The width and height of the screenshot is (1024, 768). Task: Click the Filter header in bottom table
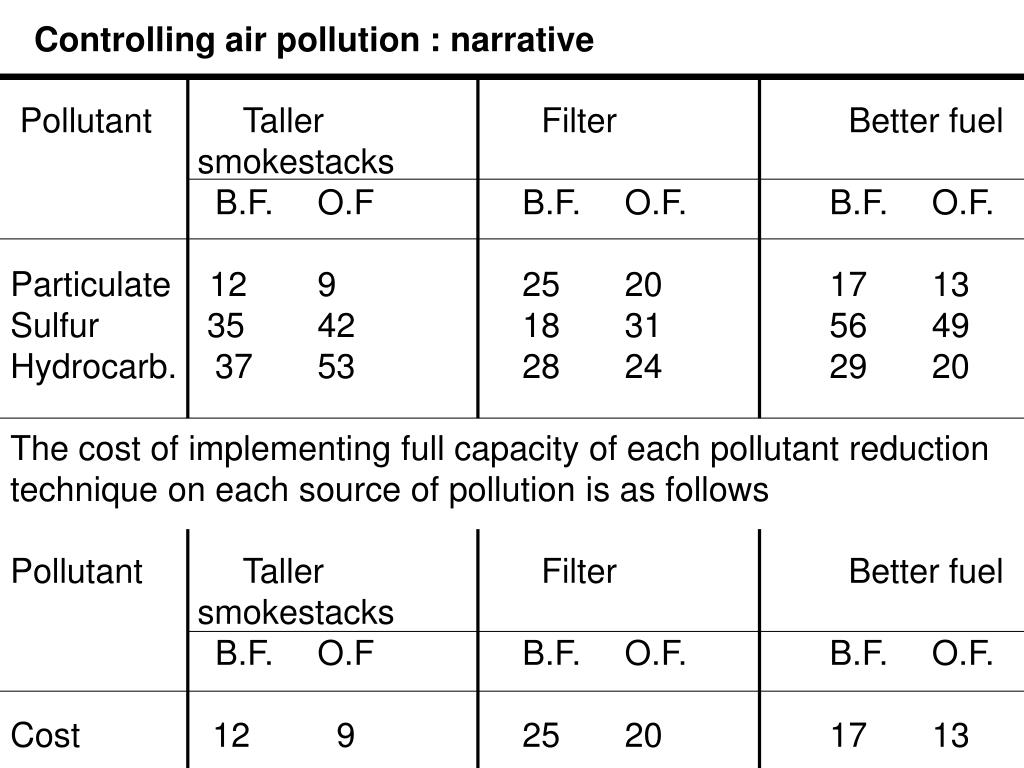coord(579,571)
